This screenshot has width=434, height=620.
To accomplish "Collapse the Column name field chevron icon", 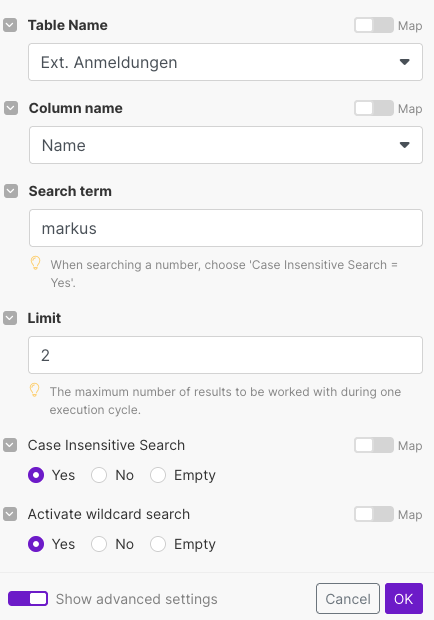I will coord(11,108).
